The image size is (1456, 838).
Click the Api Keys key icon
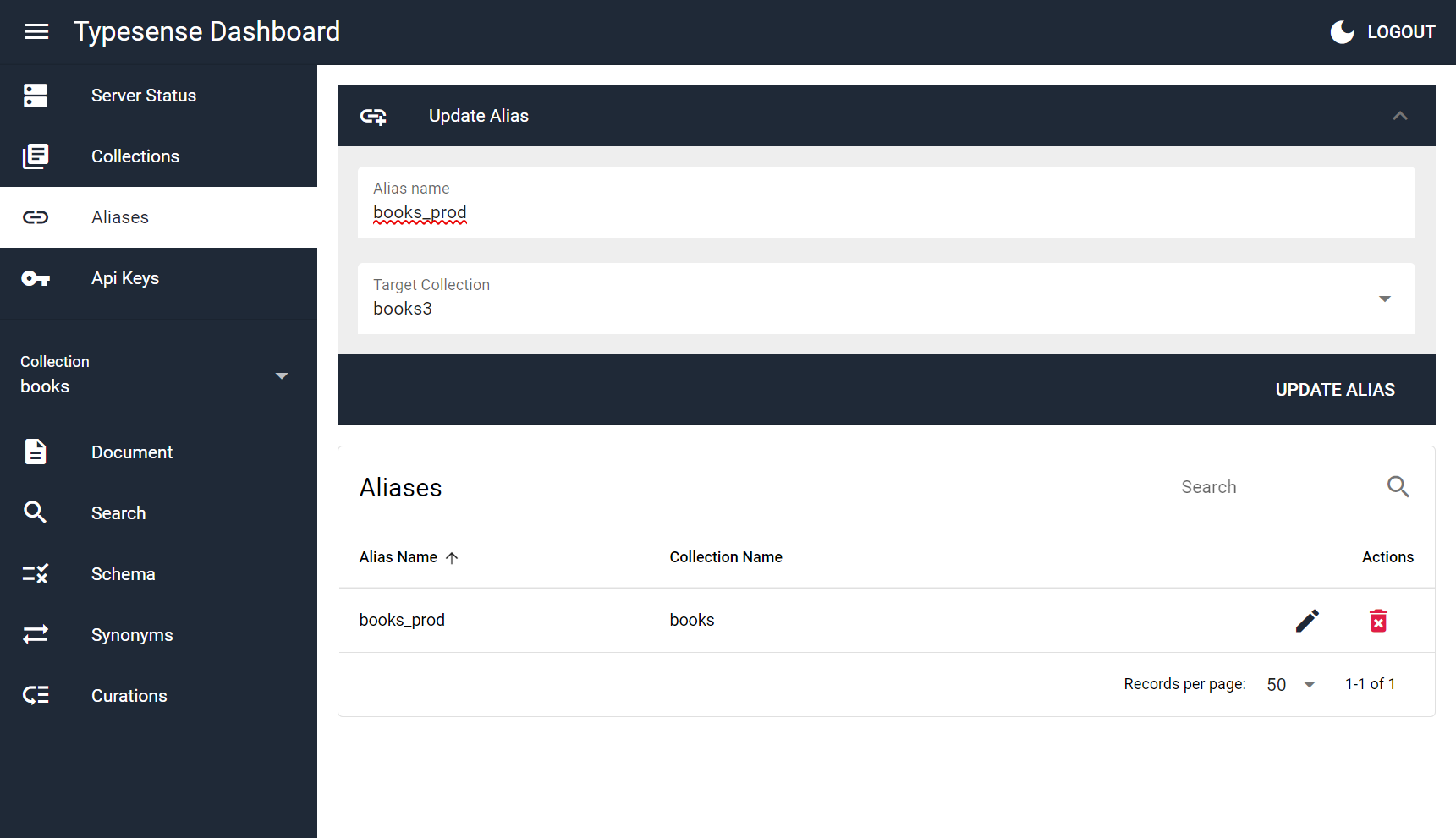tap(36, 278)
